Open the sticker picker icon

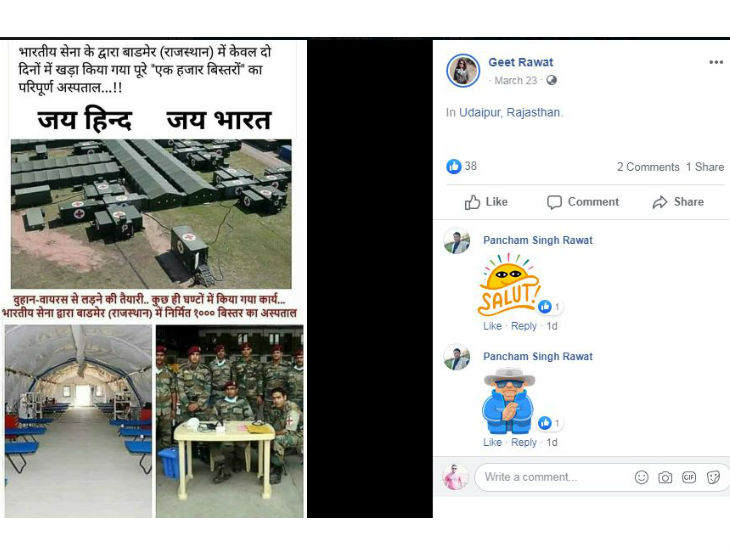coord(713,477)
